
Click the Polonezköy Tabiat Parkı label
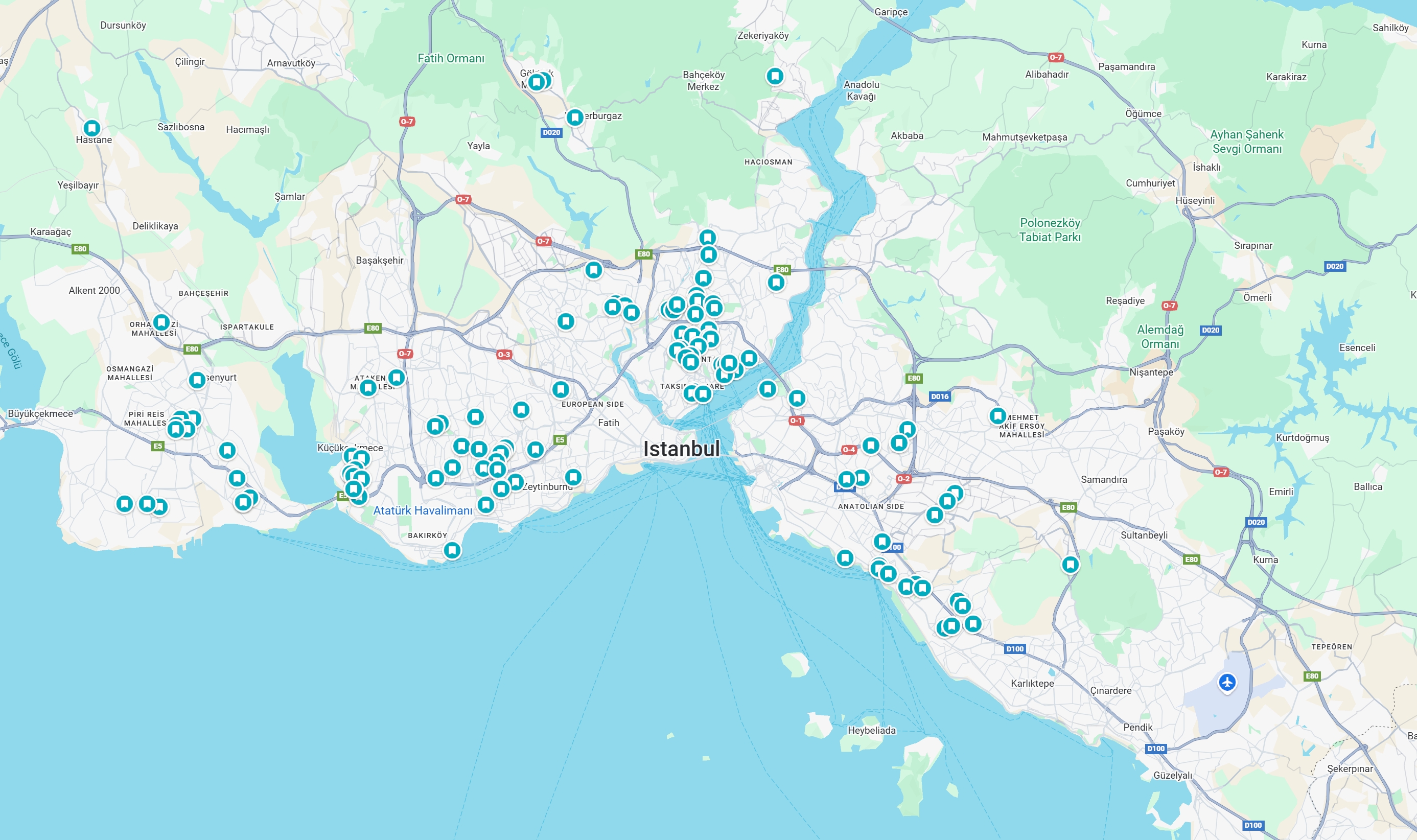click(x=1050, y=230)
